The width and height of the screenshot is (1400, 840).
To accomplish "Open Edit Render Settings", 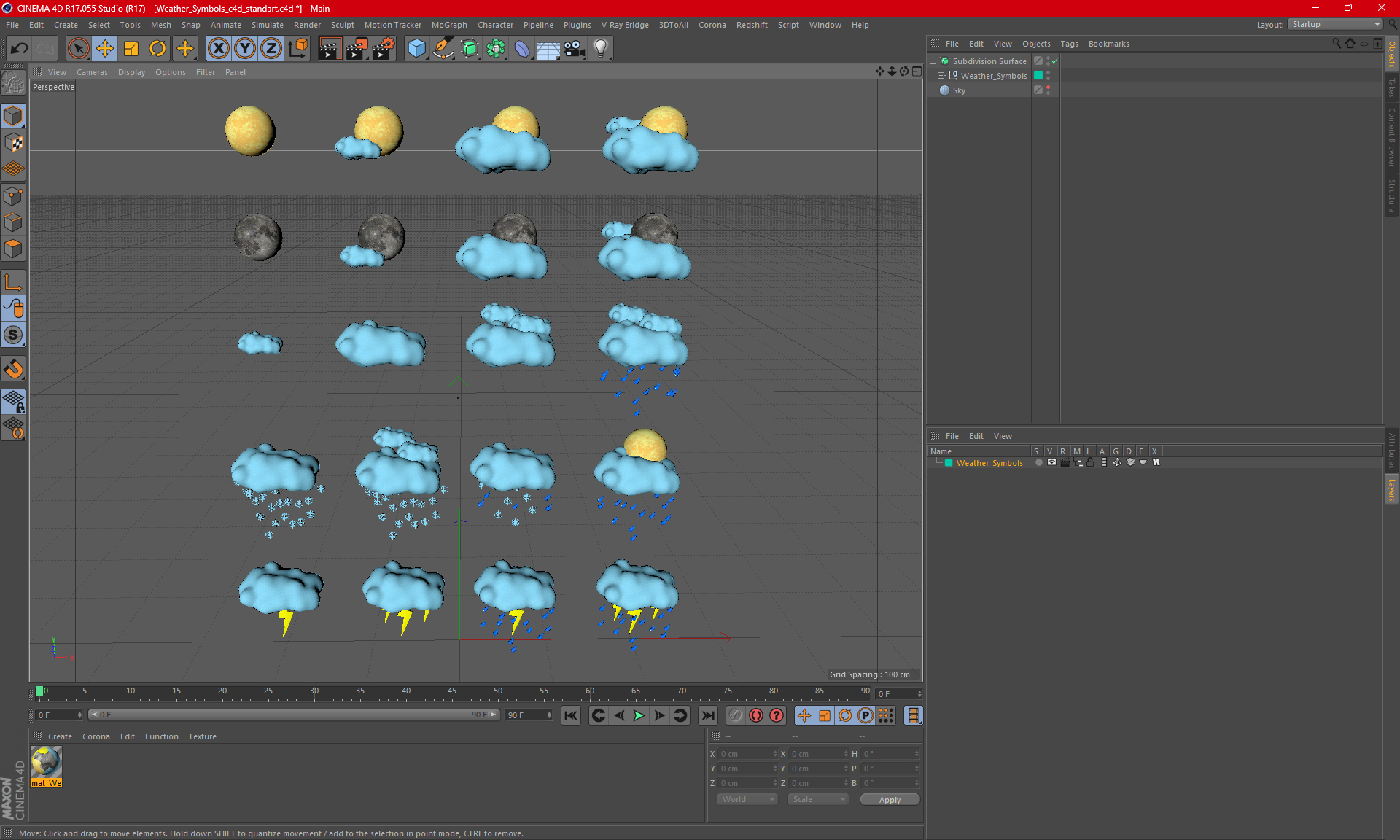I will pos(384,48).
